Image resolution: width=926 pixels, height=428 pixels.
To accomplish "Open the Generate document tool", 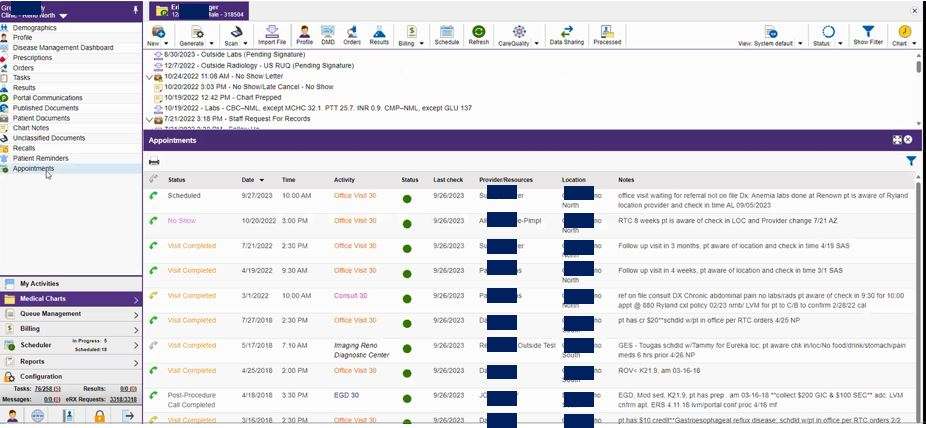I will [197, 32].
